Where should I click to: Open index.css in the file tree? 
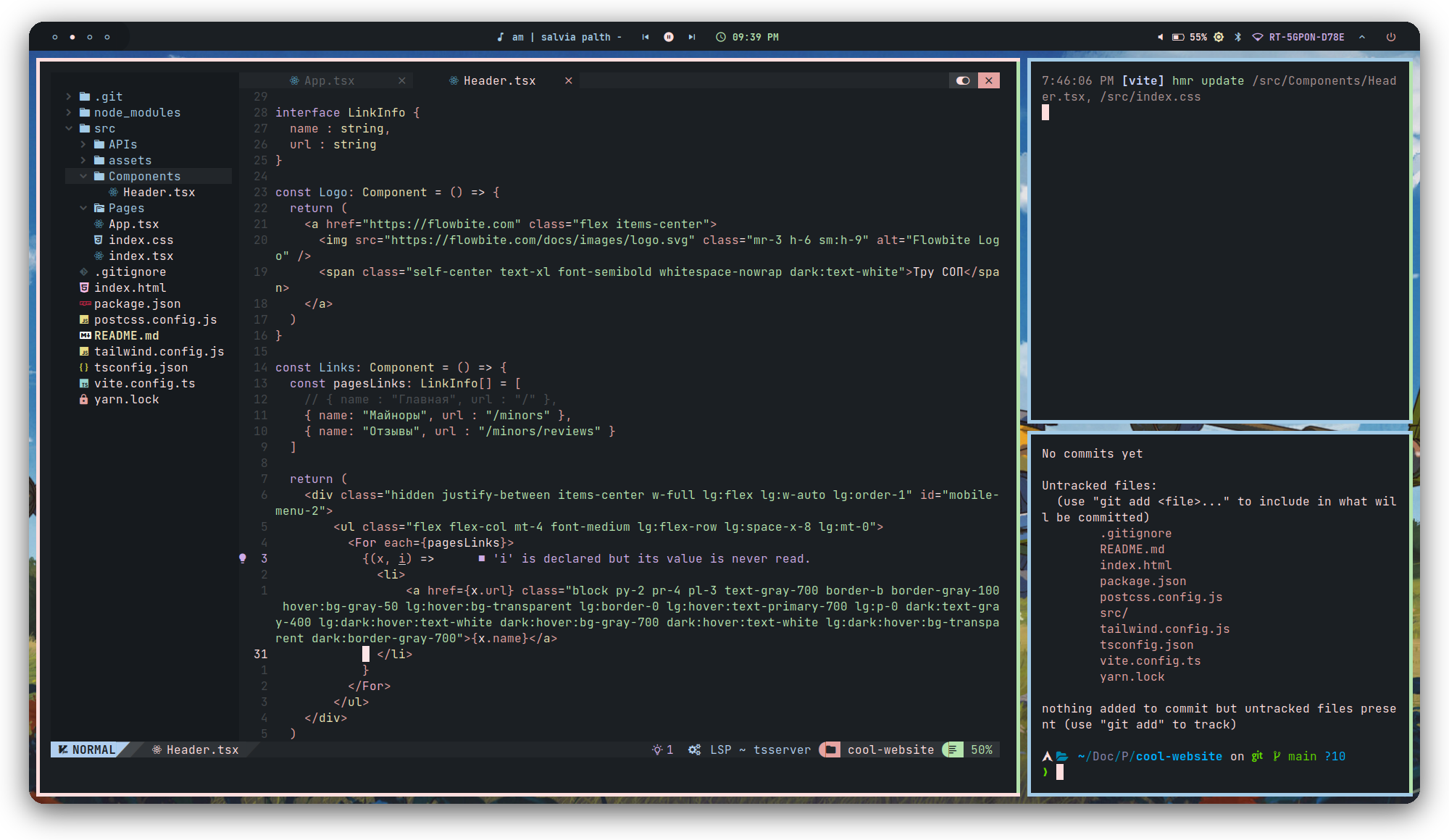(x=141, y=240)
